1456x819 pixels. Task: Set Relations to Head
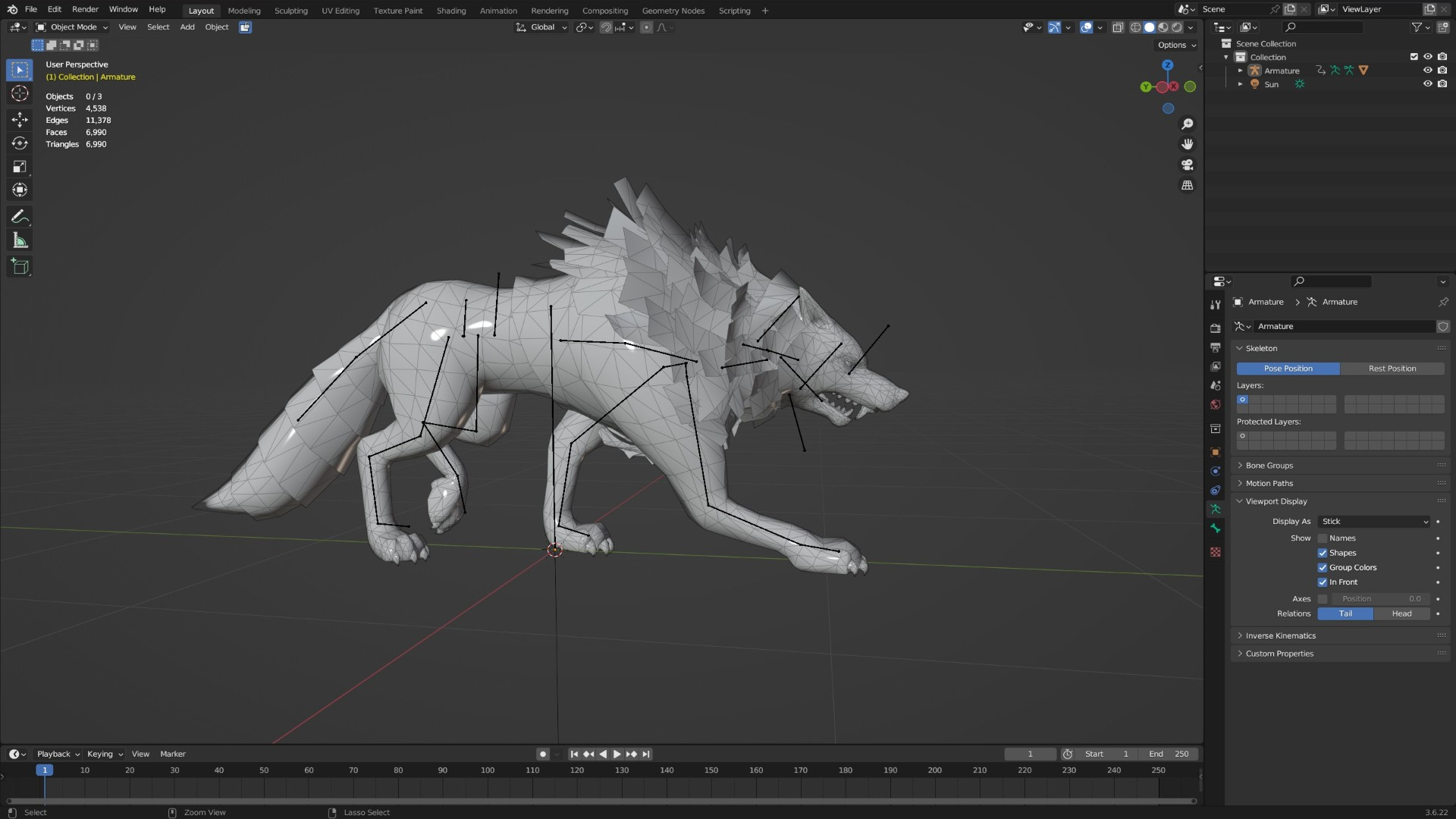pyautogui.click(x=1401, y=613)
